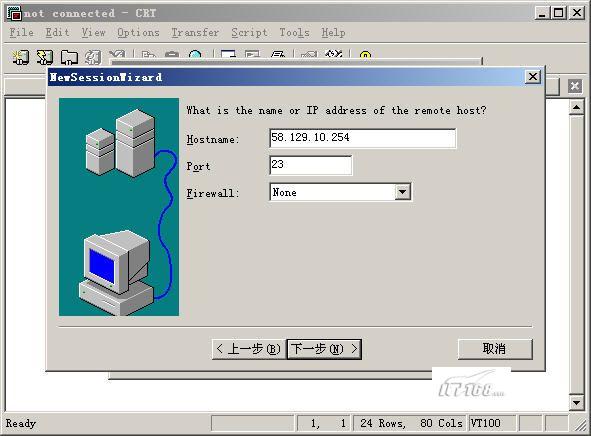Click the CRT application title bar icon
Image resolution: width=591 pixels, height=436 pixels.
[x=14, y=13]
